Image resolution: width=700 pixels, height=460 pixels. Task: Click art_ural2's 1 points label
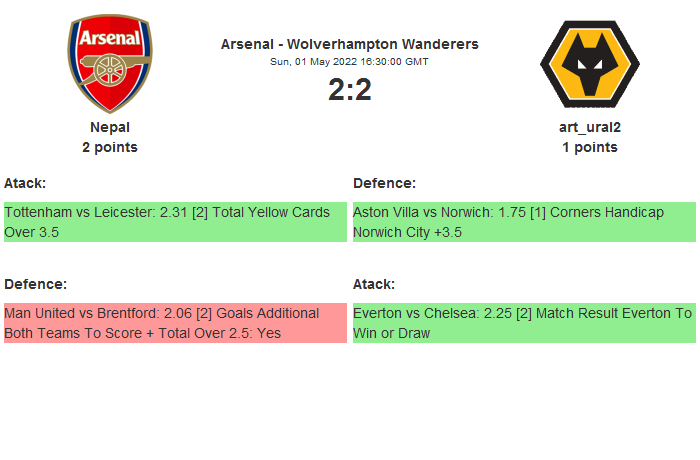coord(589,147)
